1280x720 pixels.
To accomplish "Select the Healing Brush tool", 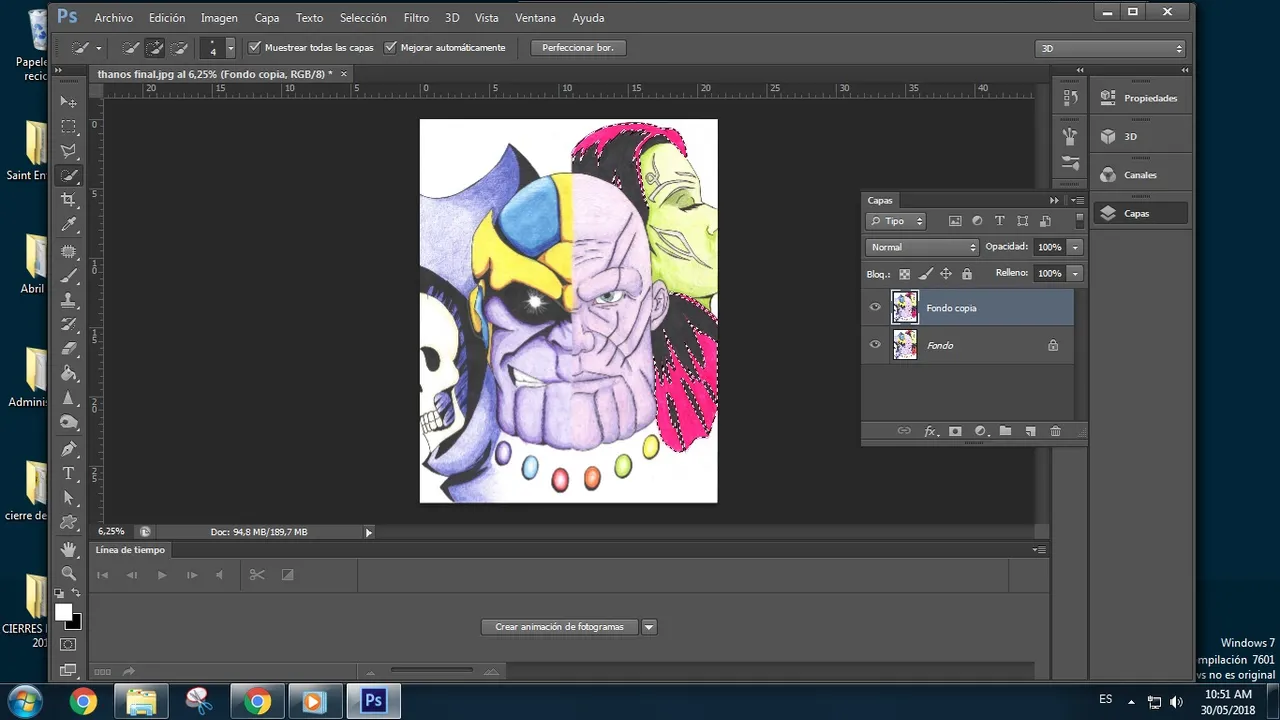I will pos(68,250).
